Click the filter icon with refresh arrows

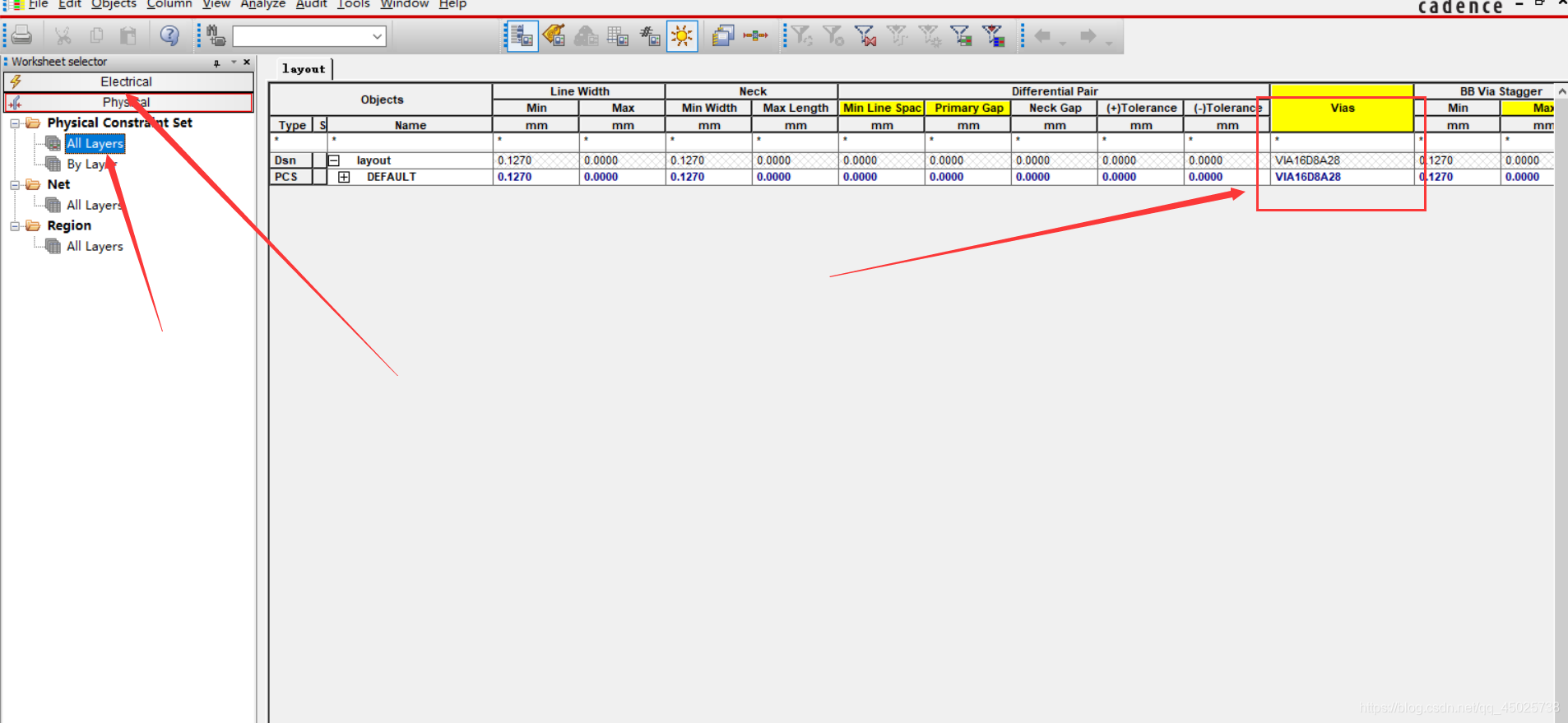[802, 35]
